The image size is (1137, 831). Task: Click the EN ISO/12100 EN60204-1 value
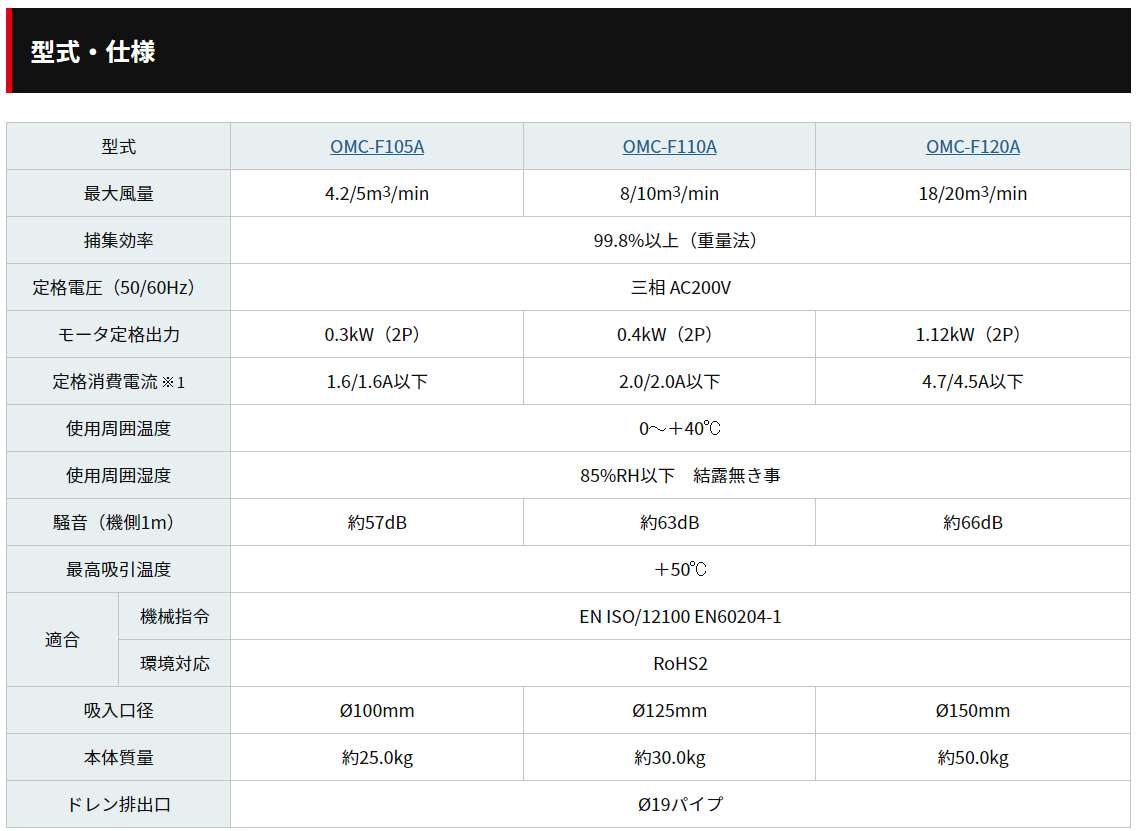coord(680,616)
